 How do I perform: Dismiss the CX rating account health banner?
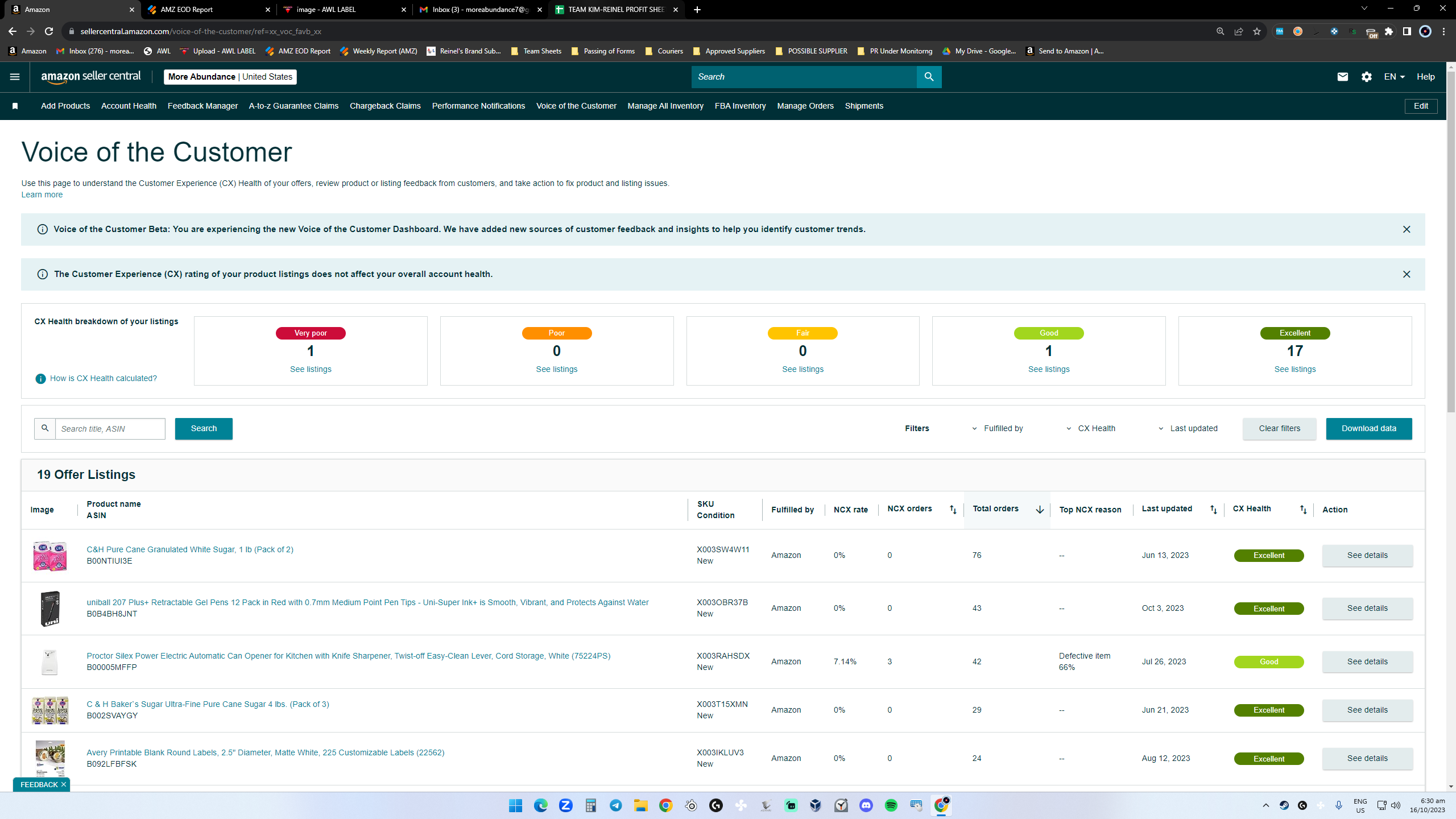click(x=1407, y=274)
